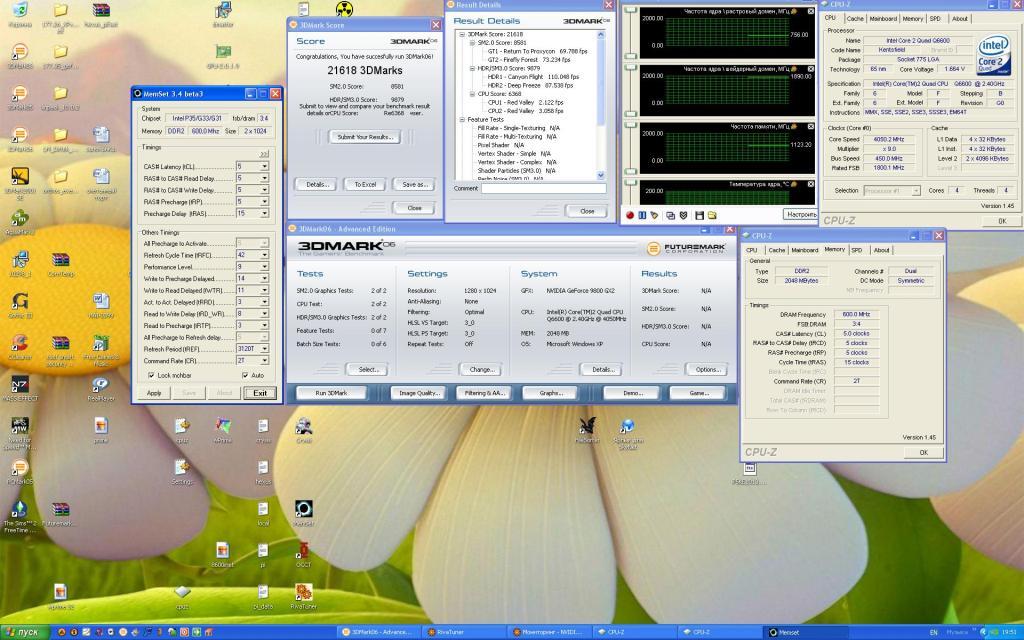
Task: Click the Futuremark Corporation logo
Action: [x=686, y=248]
